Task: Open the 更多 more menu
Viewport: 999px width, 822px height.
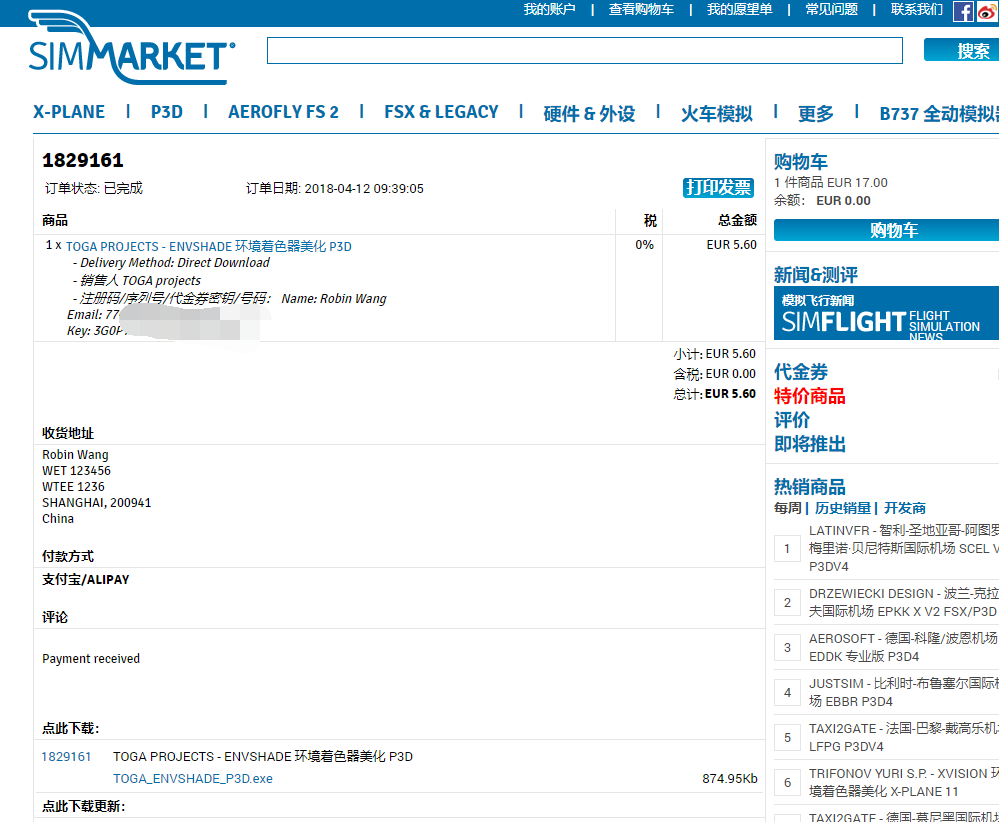Action: (816, 113)
